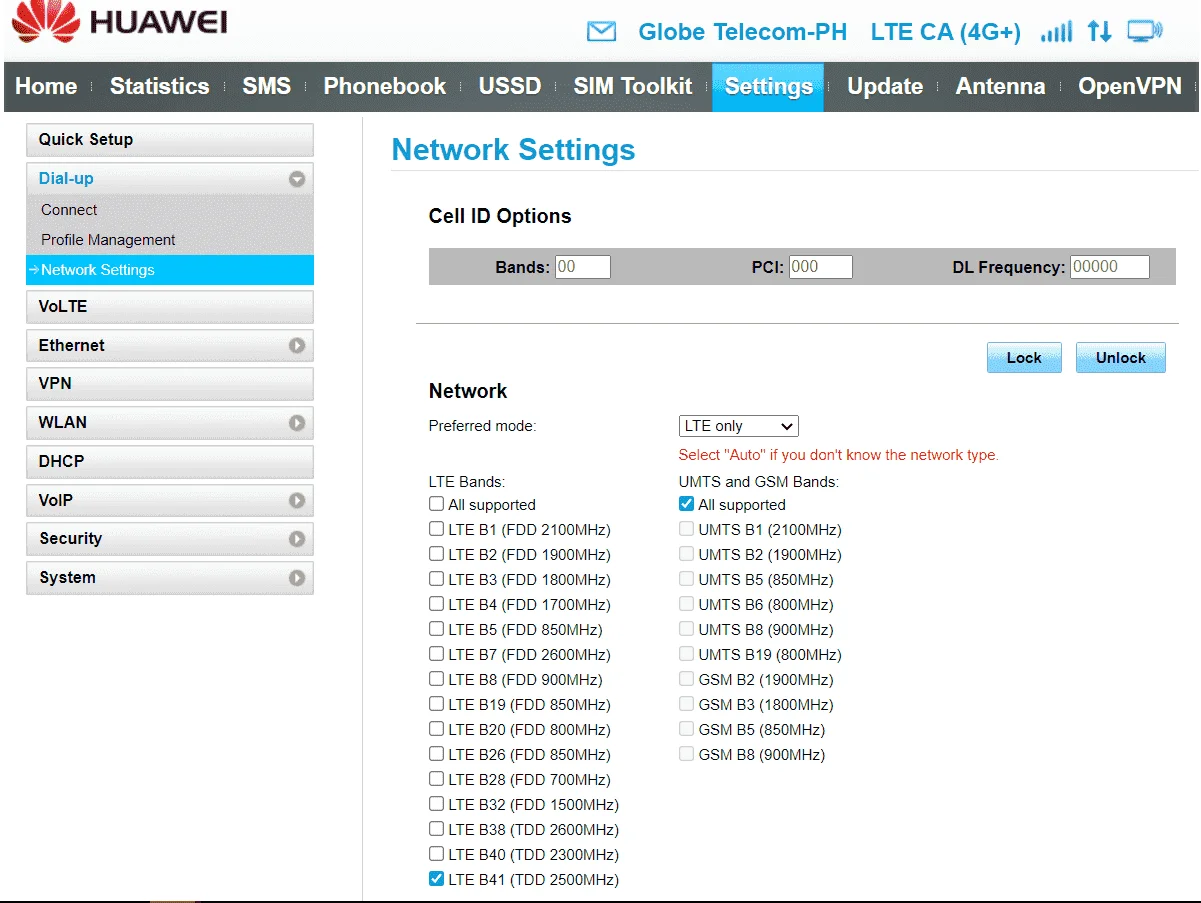This screenshot has height=903, width=1201.
Task: Open the SIM Toolkit tab
Action: tap(632, 87)
